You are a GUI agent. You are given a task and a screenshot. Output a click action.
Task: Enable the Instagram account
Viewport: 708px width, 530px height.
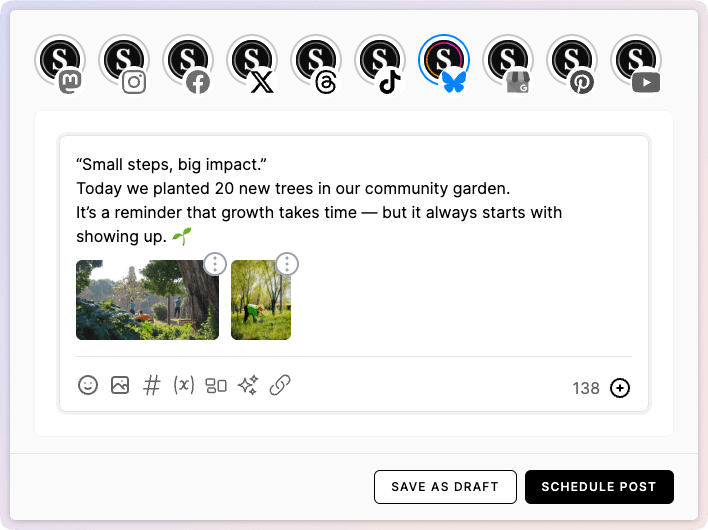coord(125,61)
